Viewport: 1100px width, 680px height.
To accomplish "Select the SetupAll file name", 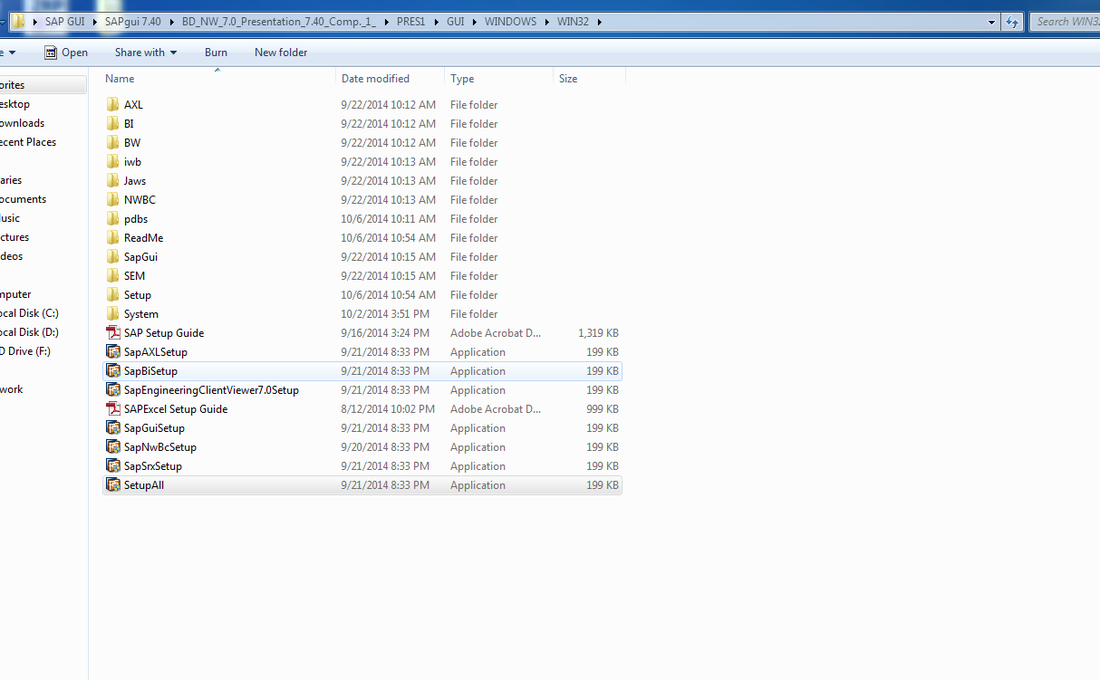I will (144, 485).
